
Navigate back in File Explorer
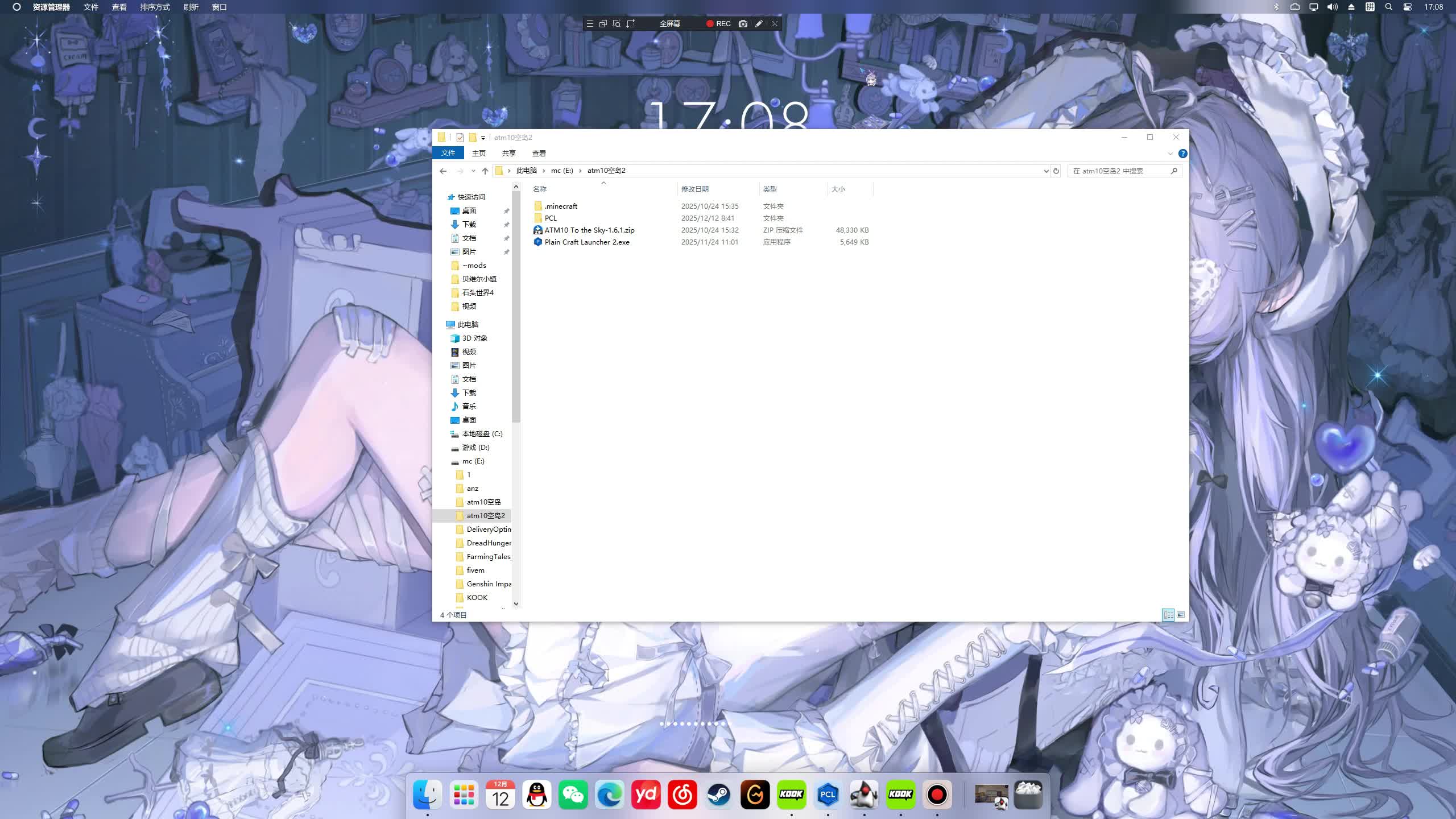coord(443,171)
